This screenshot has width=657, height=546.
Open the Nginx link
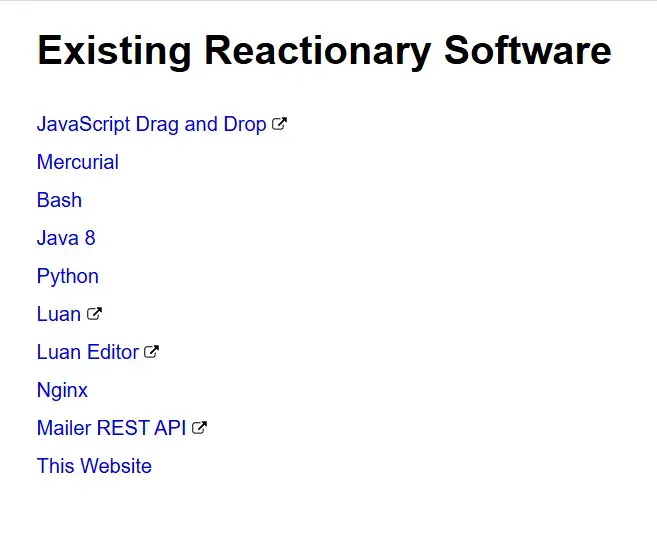(x=62, y=390)
